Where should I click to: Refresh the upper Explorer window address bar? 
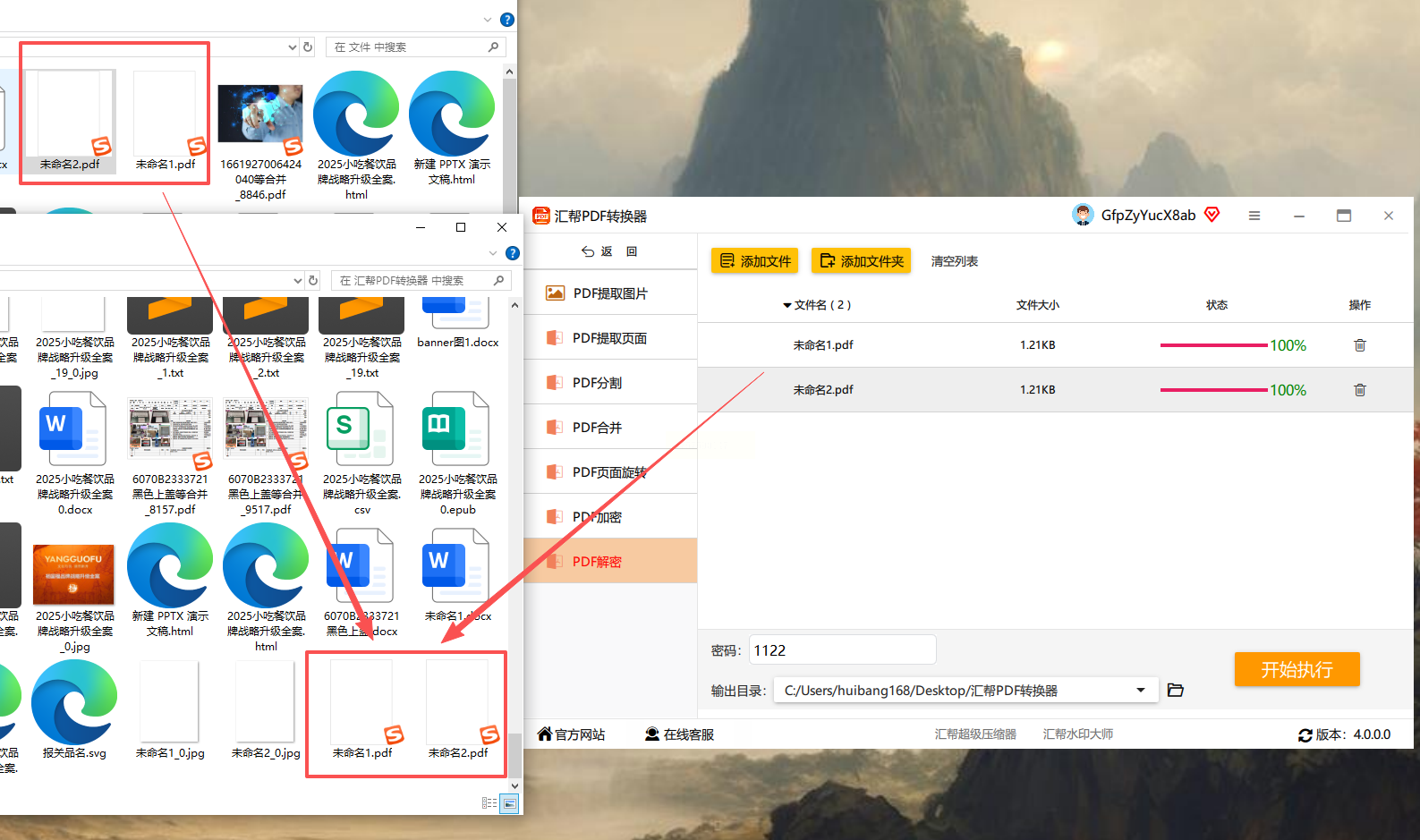(308, 47)
